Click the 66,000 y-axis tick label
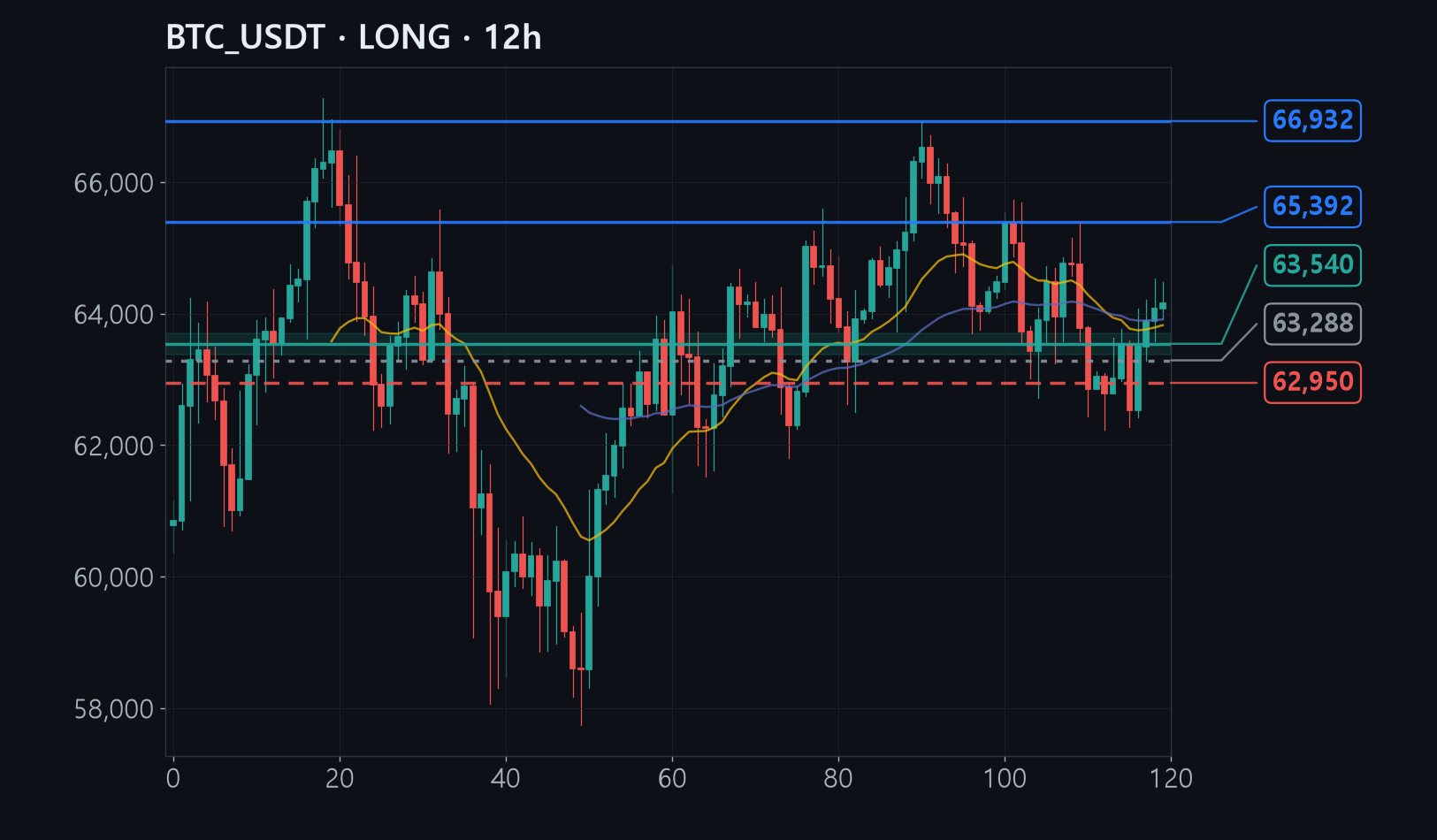The image size is (1437, 840). (x=114, y=183)
